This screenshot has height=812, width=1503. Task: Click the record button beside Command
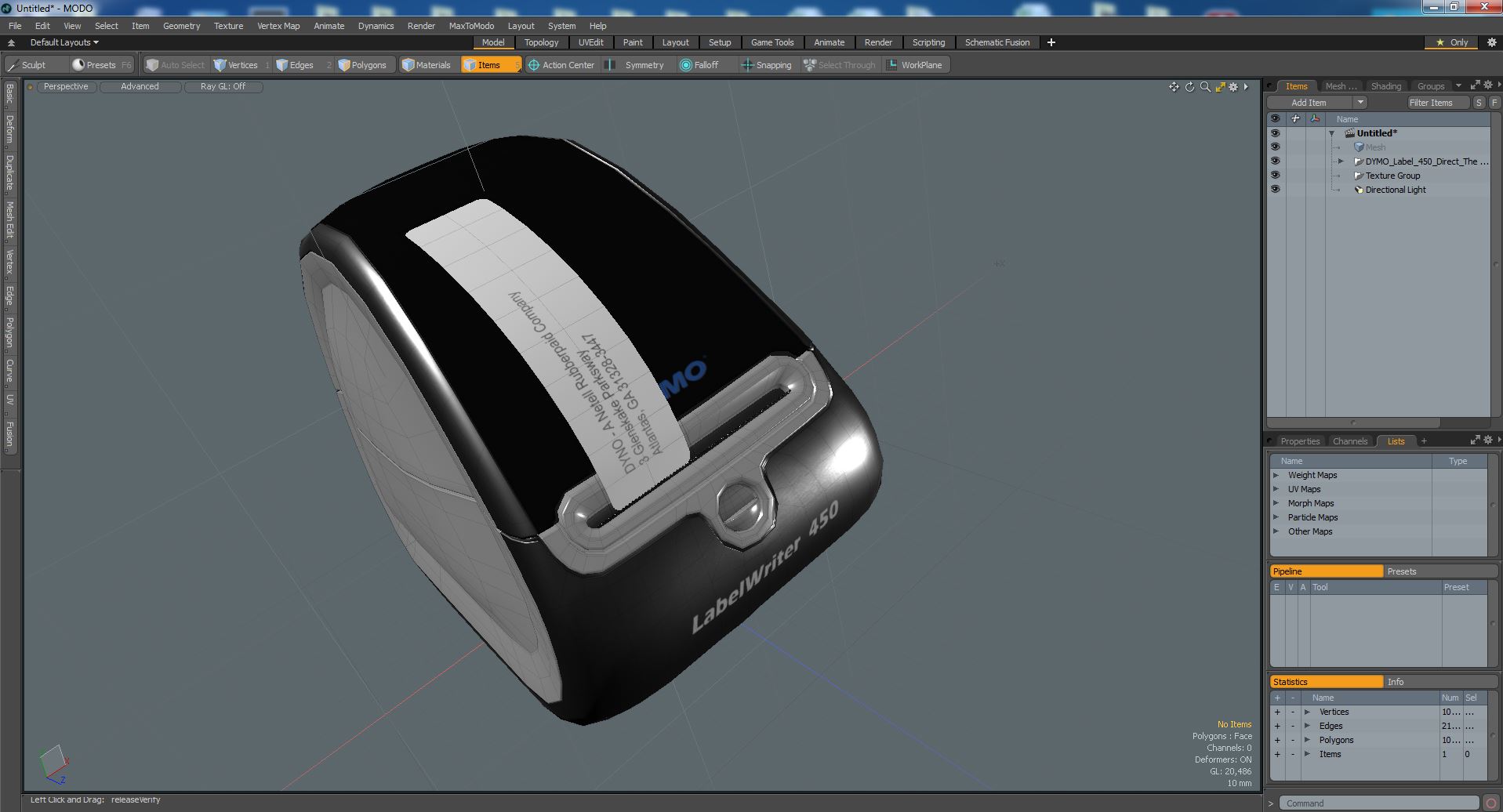point(1491,803)
